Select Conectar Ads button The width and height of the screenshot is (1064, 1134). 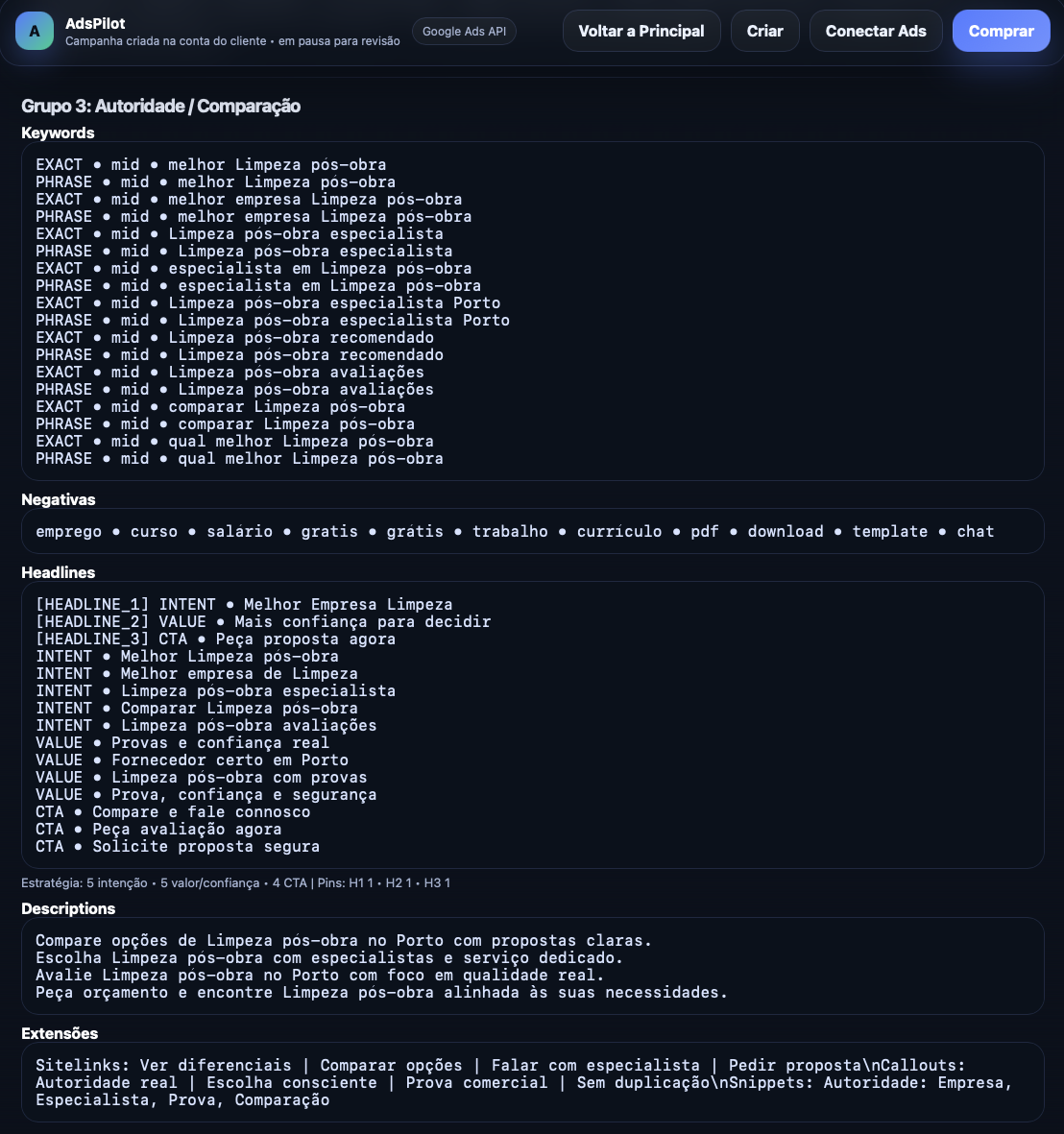(875, 31)
